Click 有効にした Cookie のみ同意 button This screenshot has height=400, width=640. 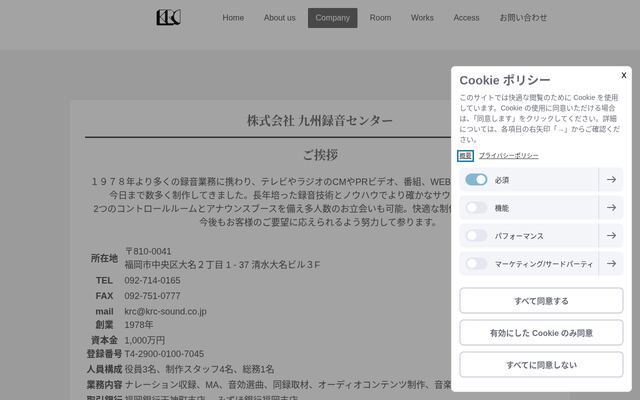(x=541, y=333)
